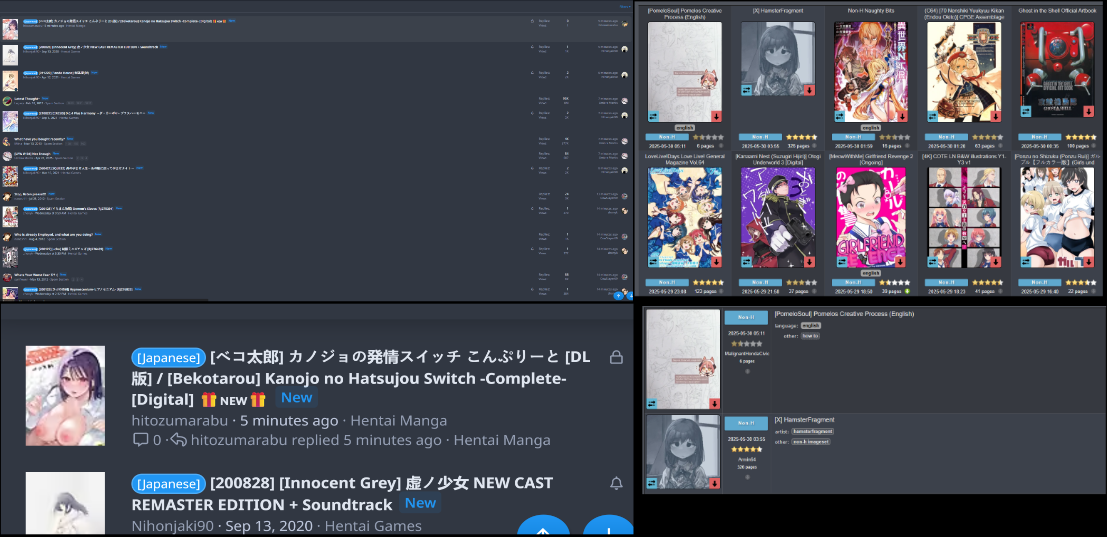Click swap icon on Pomelos grid thumbnail

click(x=653, y=116)
